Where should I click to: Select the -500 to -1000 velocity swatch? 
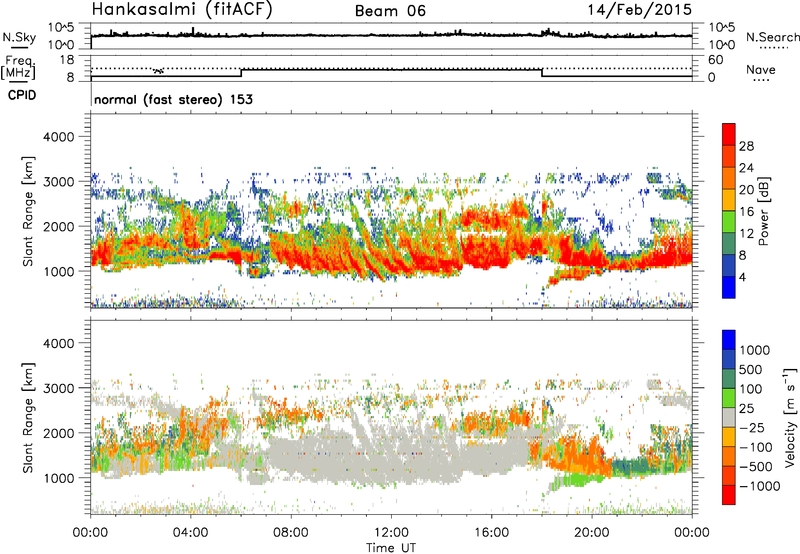click(729, 475)
